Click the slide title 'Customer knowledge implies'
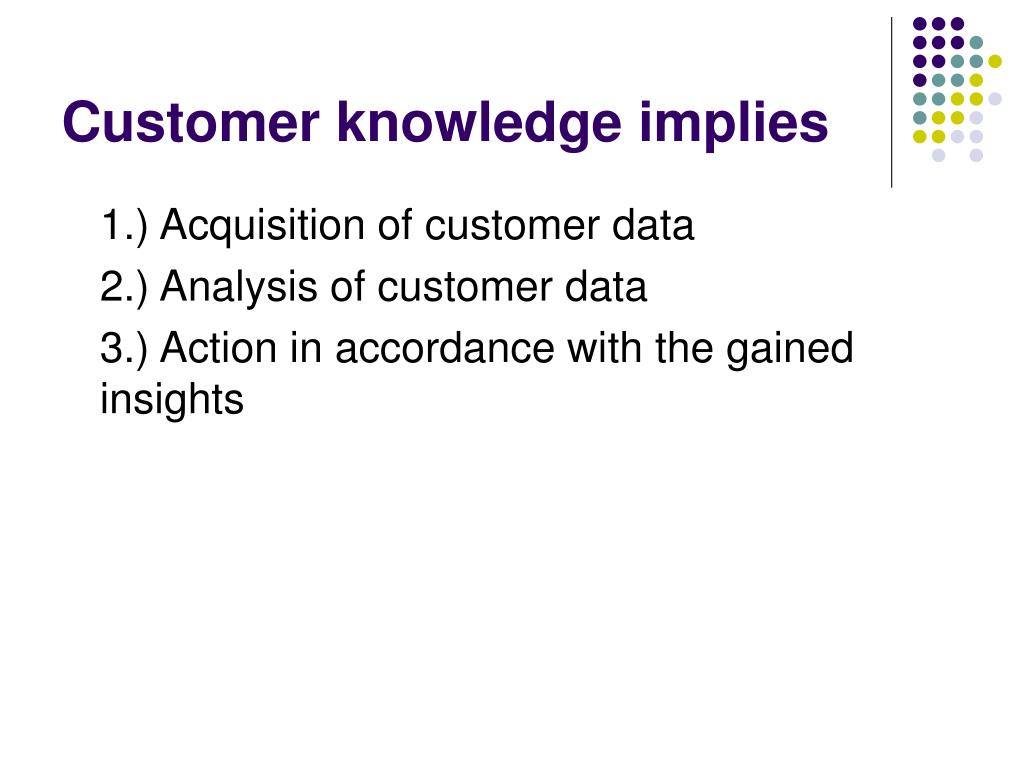This screenshot has height=768, width=1024. [445, 123]
